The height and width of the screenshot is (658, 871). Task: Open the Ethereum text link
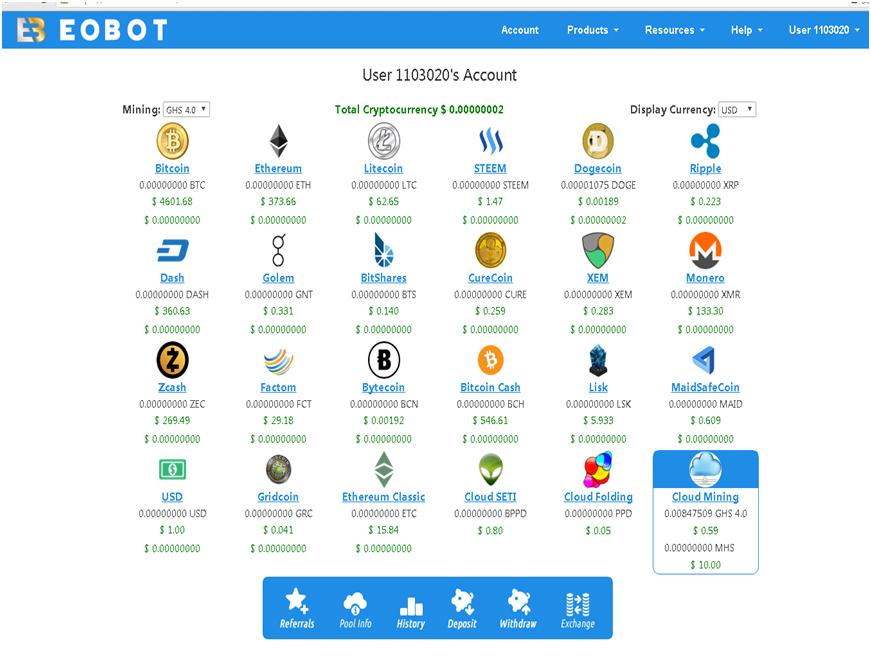click(x=278, y=168)
